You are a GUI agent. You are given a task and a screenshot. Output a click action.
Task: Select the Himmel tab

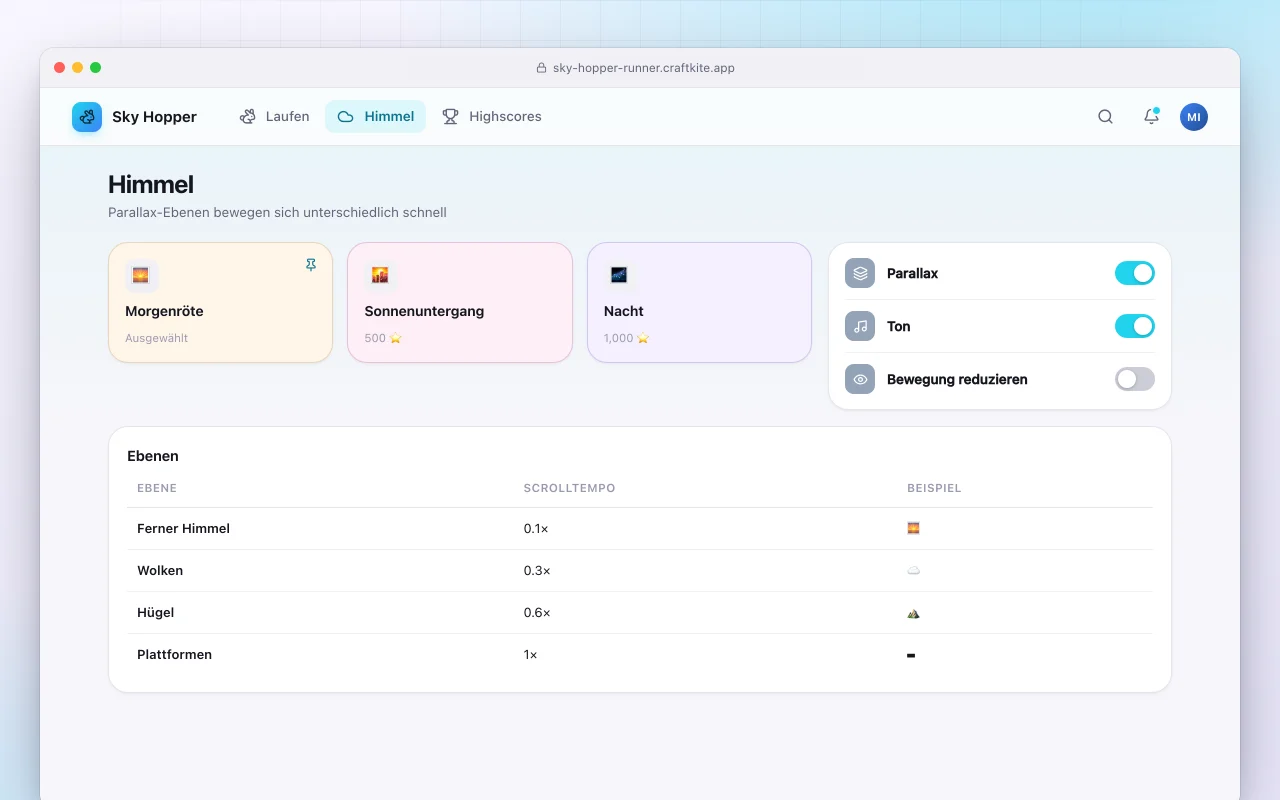376,117
